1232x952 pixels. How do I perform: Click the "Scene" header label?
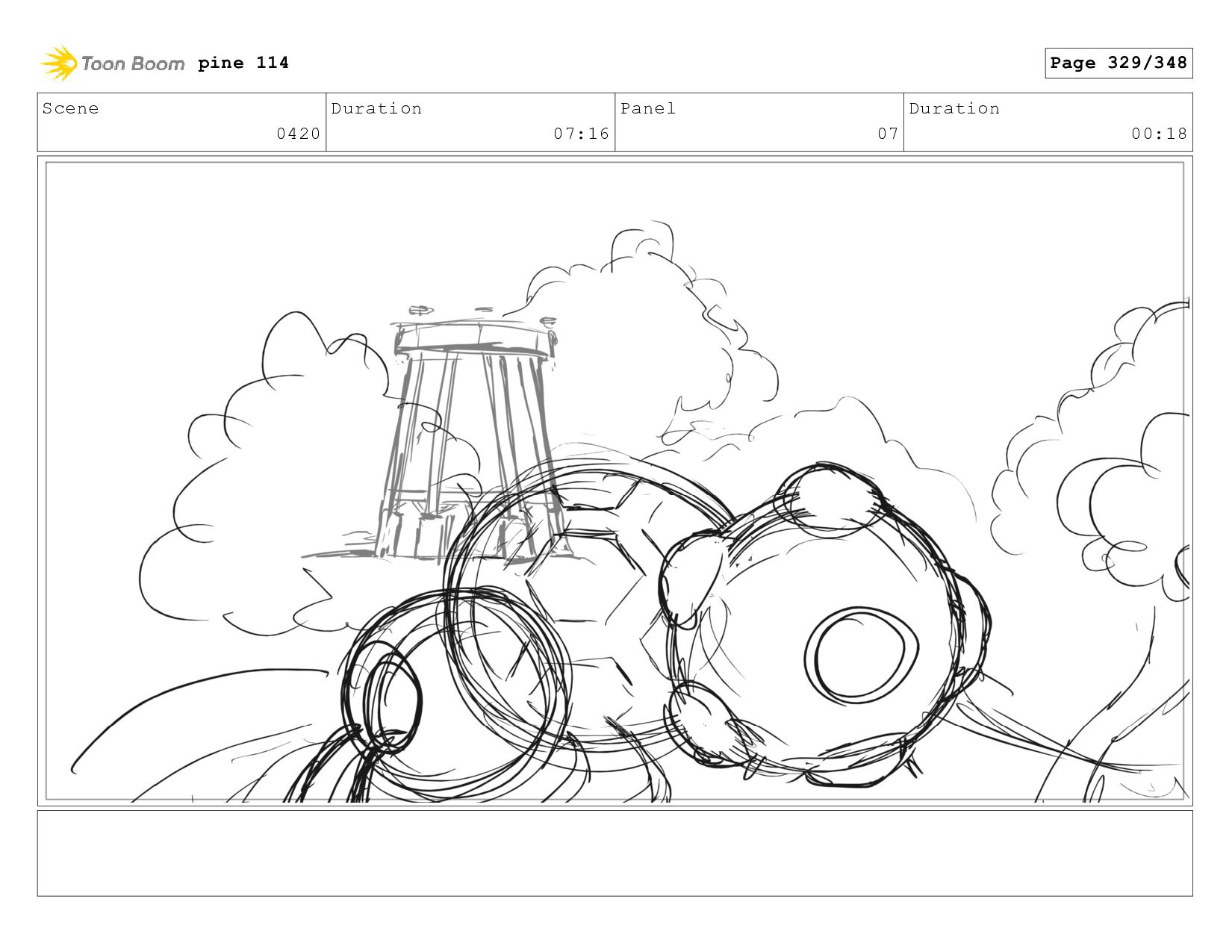[x=70, y=108]
